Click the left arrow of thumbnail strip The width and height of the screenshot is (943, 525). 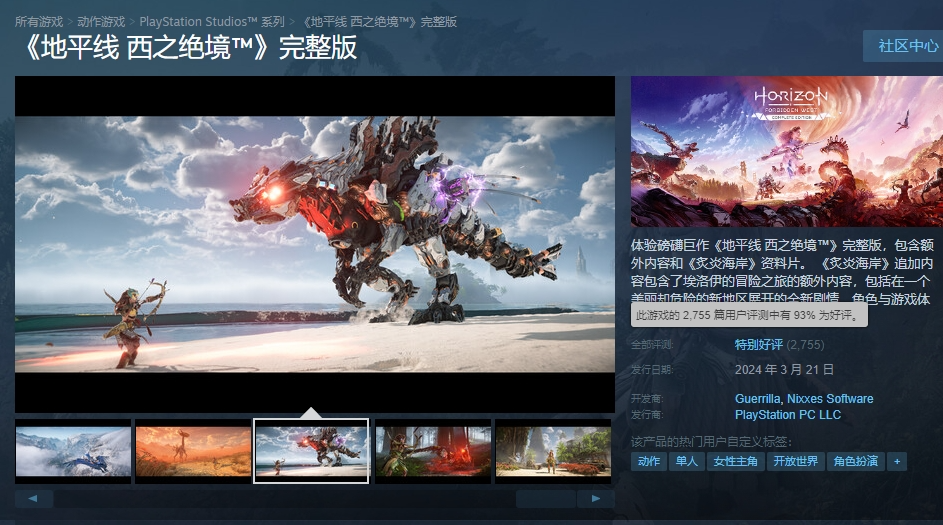(34, 498)
